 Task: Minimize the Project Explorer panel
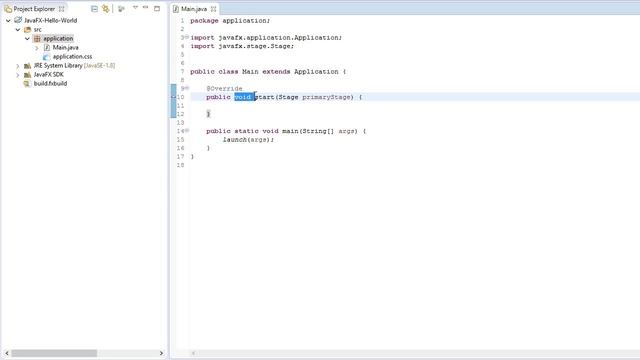point(146,8)
